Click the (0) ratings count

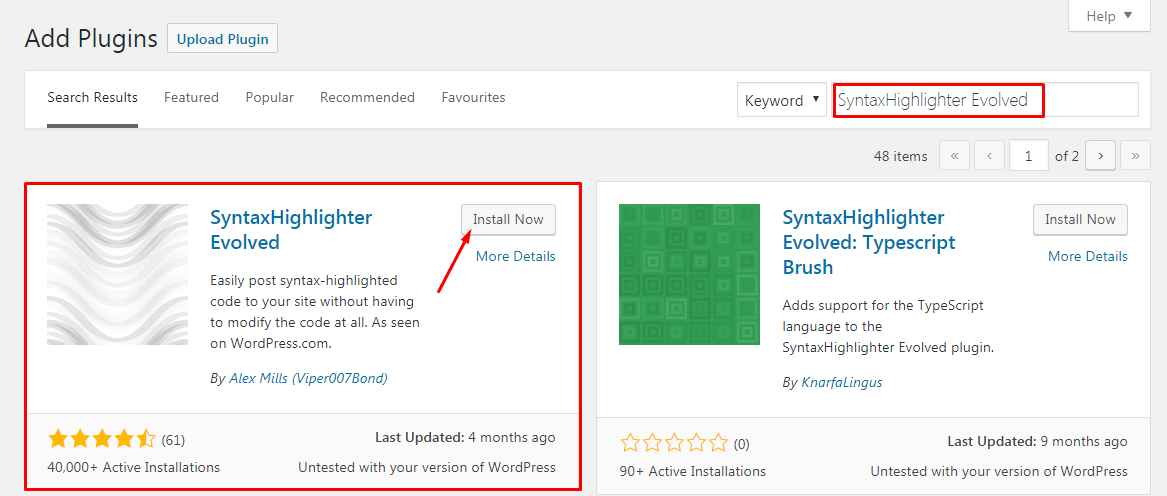[x=741, y=445]
